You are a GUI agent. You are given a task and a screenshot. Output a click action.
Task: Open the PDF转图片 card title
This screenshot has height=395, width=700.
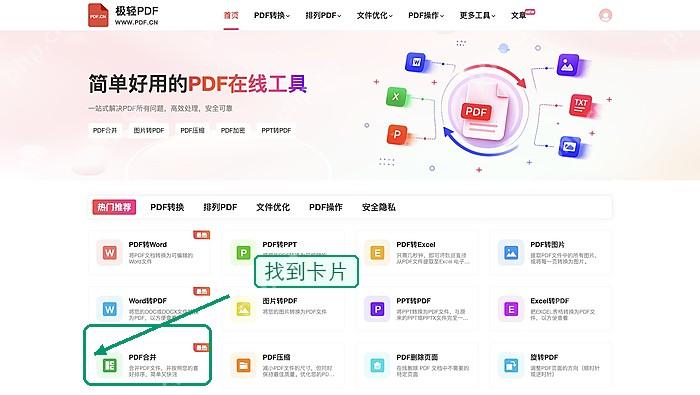pos(547,245)
